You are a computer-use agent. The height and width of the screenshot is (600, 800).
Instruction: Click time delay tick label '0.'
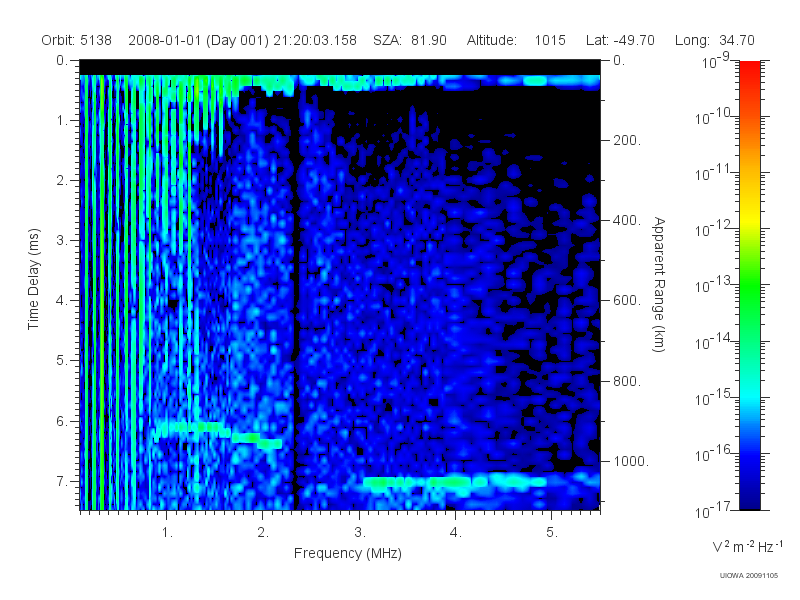point(62,61)
